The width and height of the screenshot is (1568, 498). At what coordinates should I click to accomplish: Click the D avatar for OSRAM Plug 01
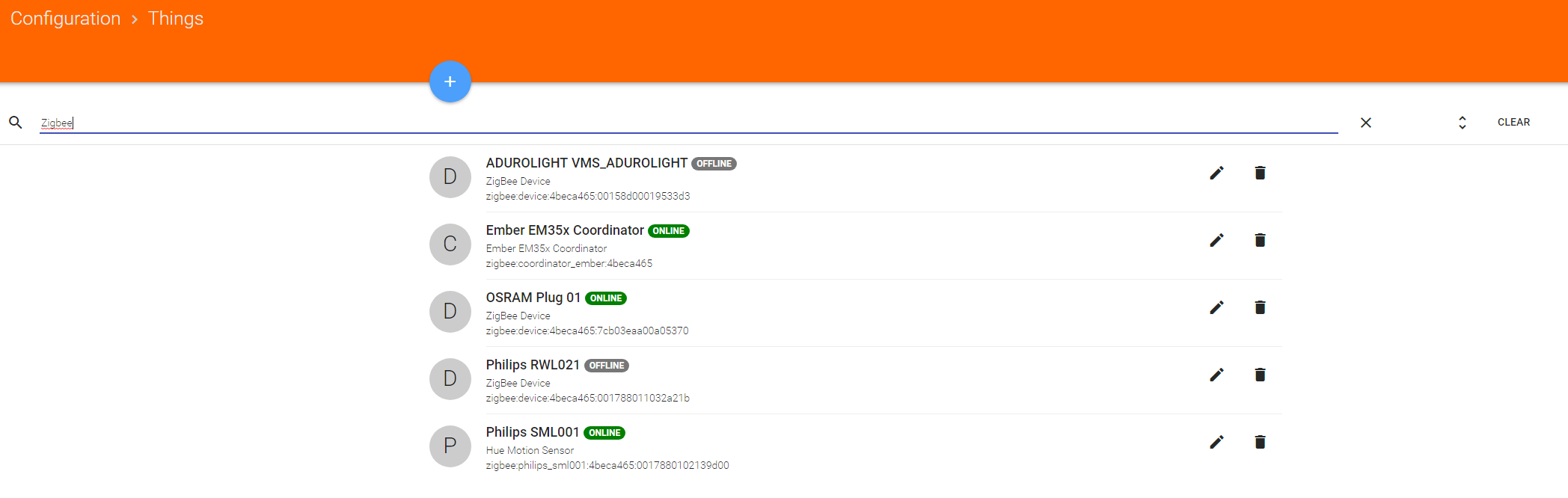point(450,312)
